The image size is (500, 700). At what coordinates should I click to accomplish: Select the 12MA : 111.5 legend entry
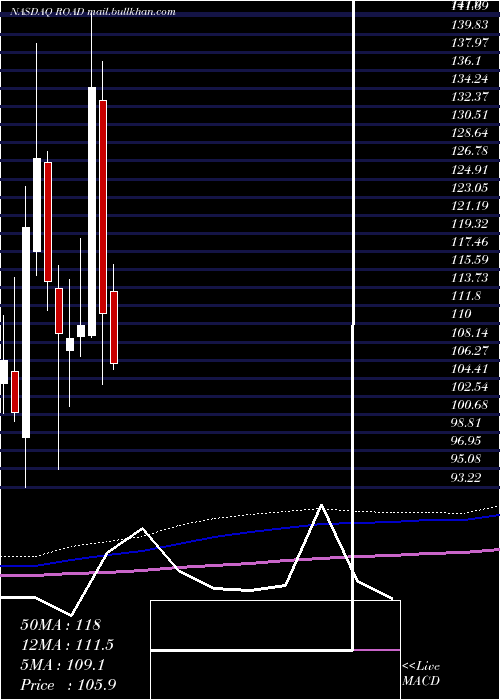point(67,645)
